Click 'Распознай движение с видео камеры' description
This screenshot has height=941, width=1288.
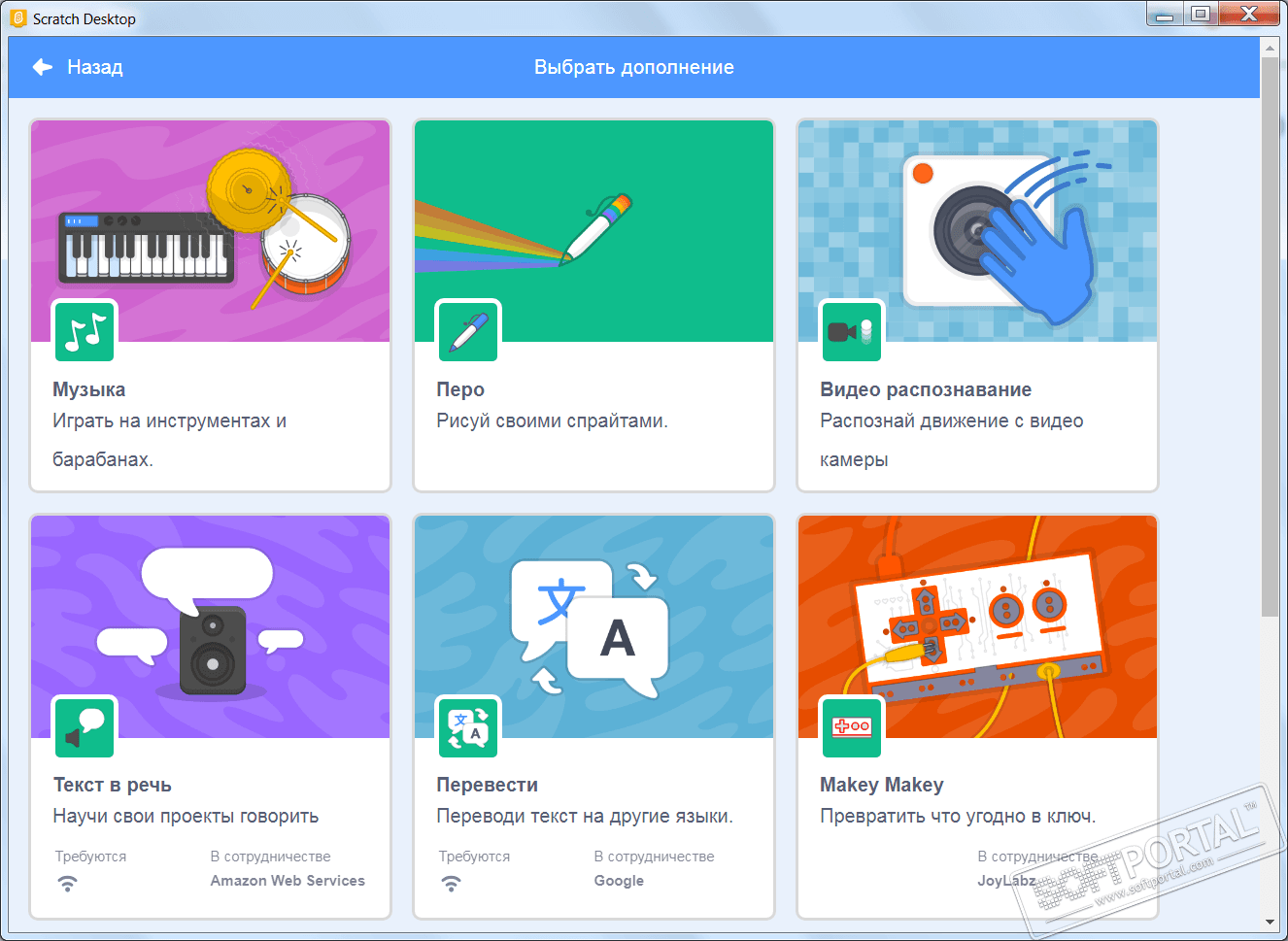(952, 440)
